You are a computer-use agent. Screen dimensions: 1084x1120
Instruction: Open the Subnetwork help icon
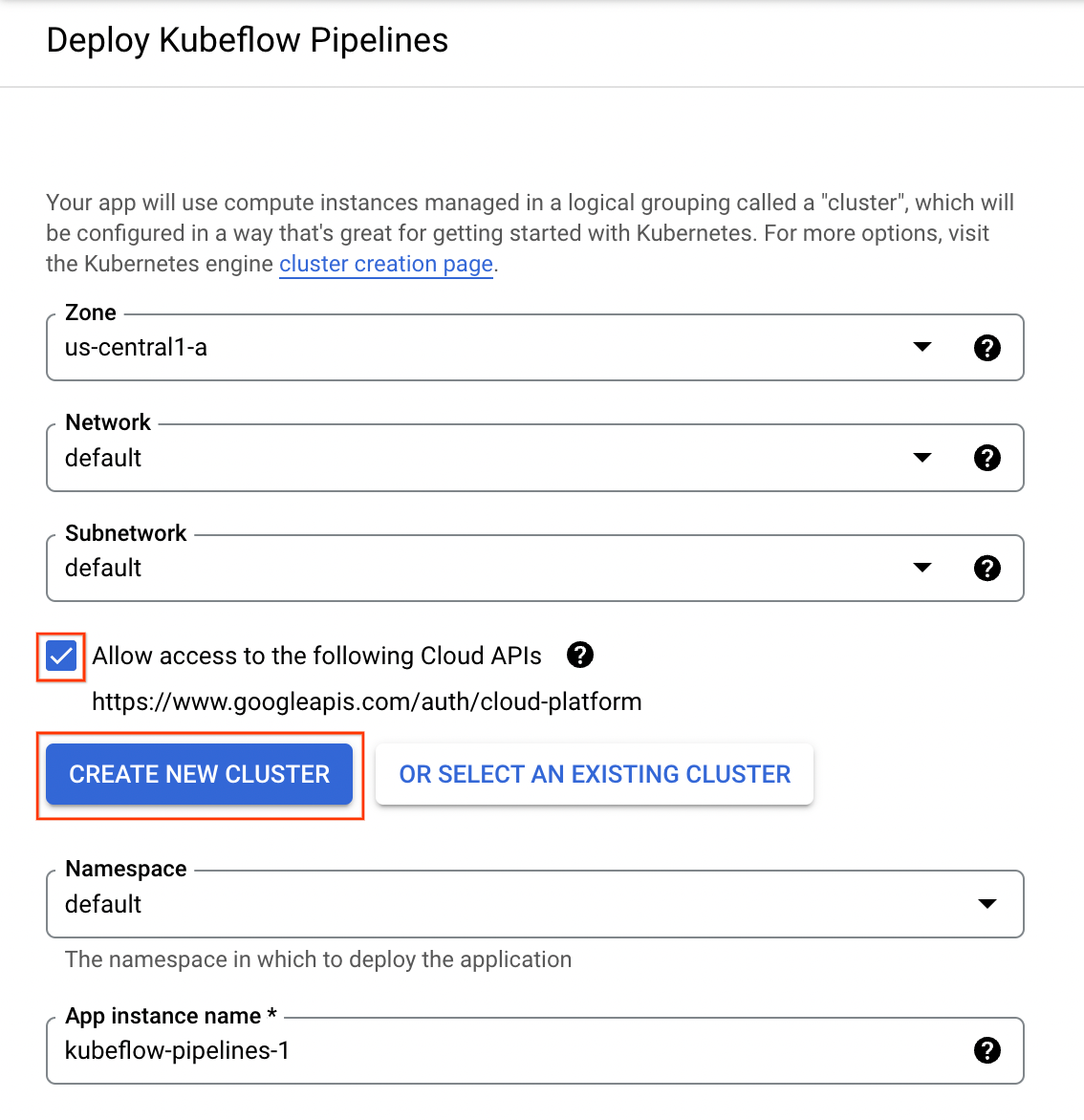pos(987,568)
